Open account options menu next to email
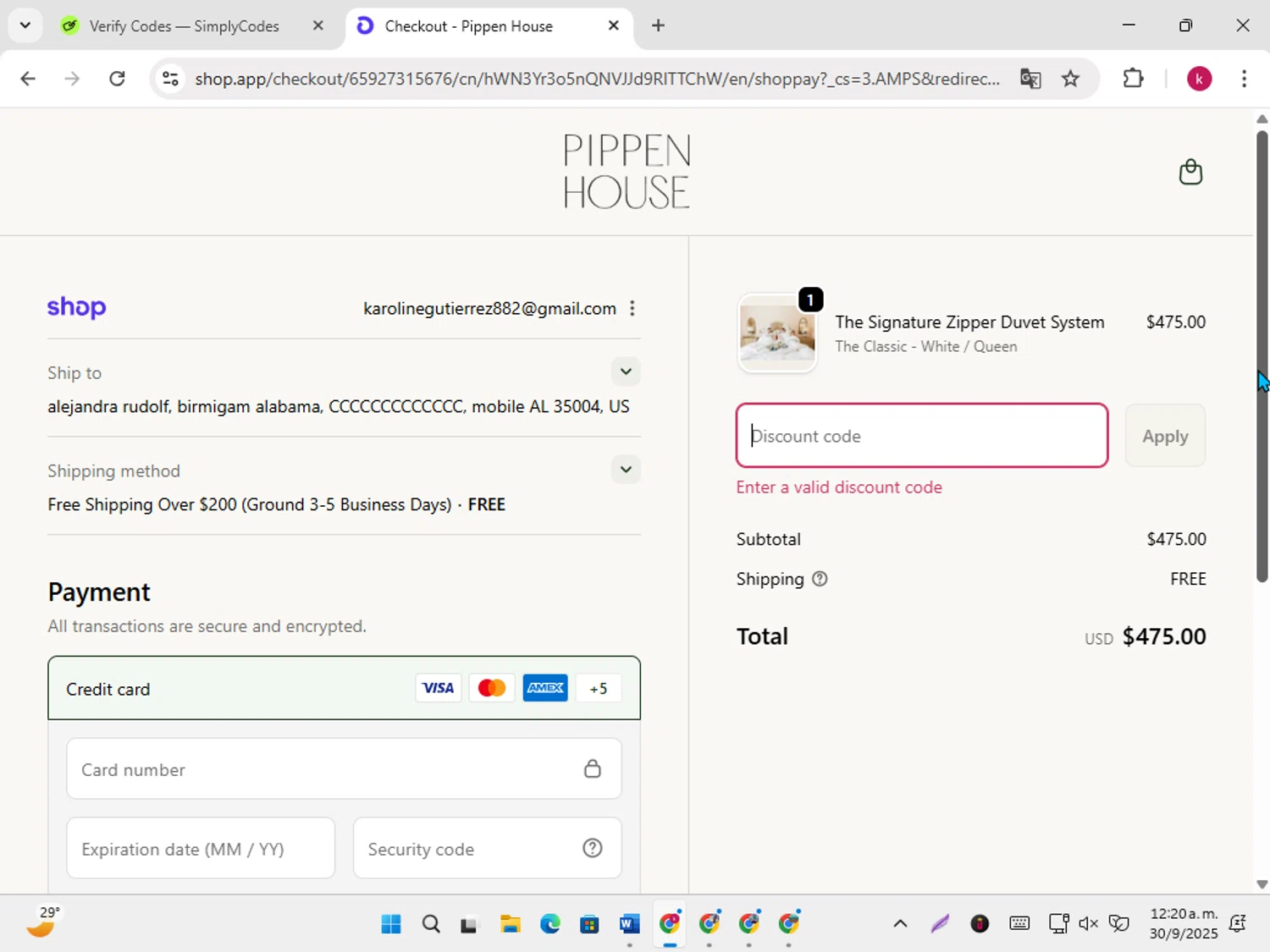 [x=632, y=309]
